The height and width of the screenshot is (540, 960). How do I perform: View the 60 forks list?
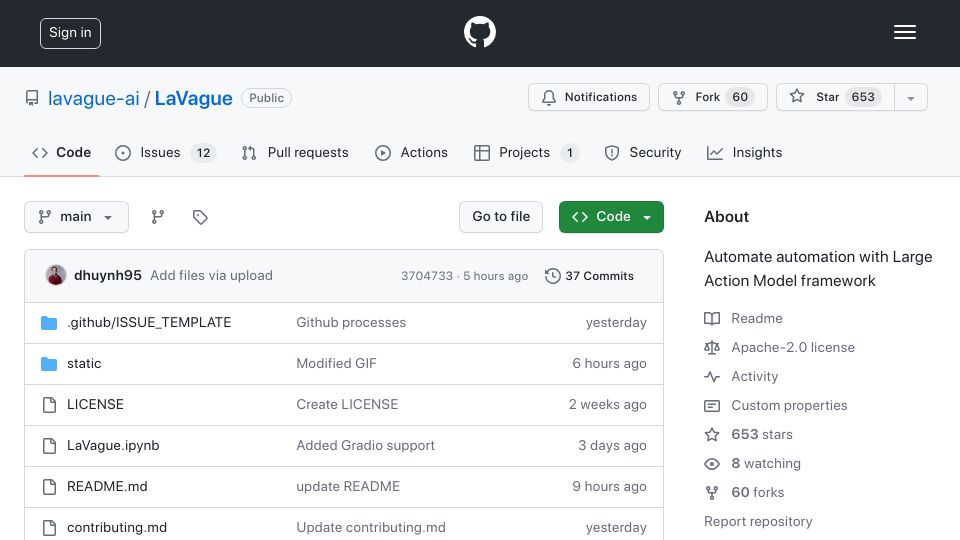pos(744,492)
